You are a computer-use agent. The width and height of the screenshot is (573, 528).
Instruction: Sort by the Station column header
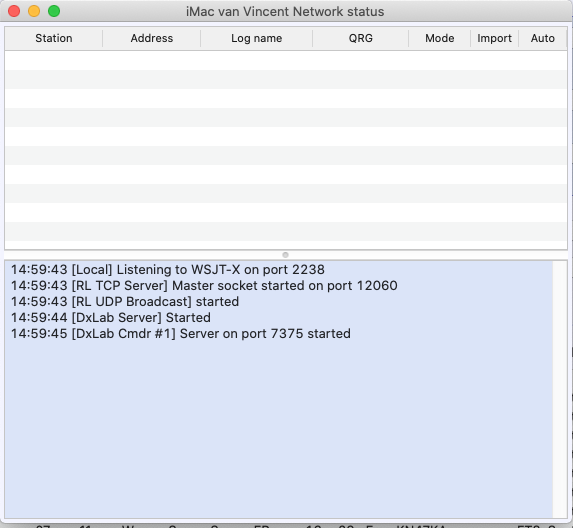point(54,38)
